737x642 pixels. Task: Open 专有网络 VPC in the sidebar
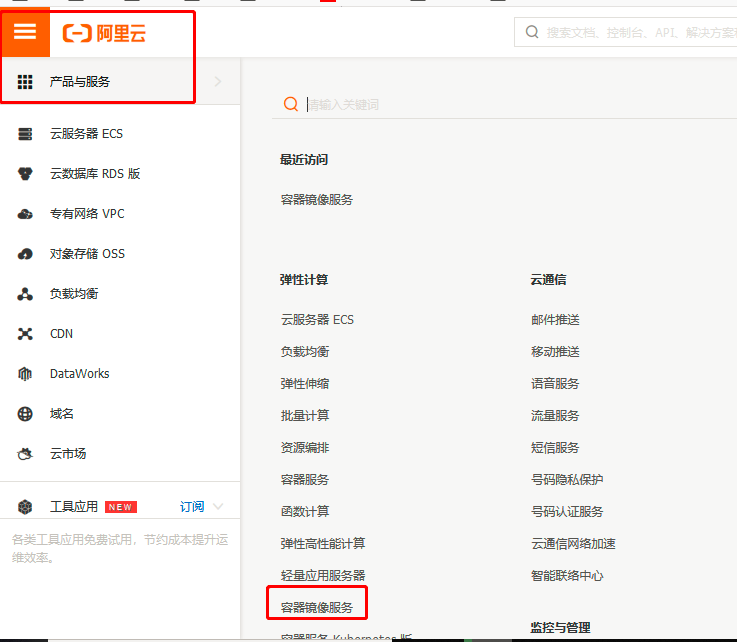click(x=87, y=214)
